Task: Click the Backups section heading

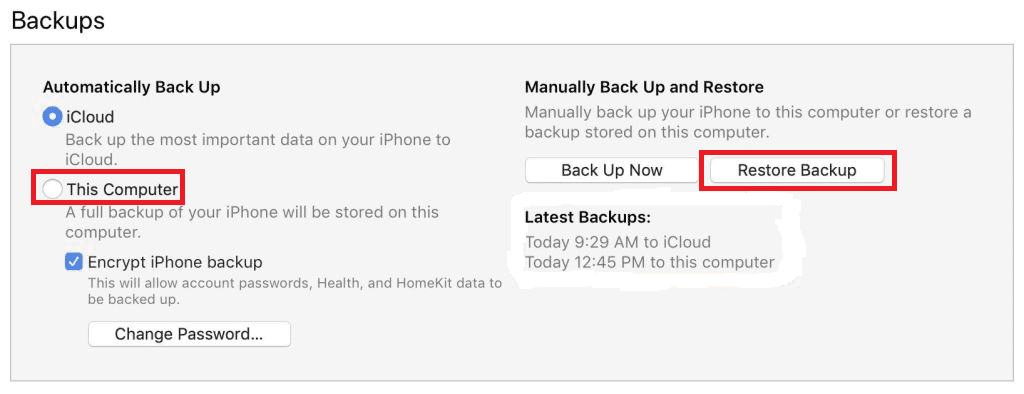Action: tap(58, 21)
